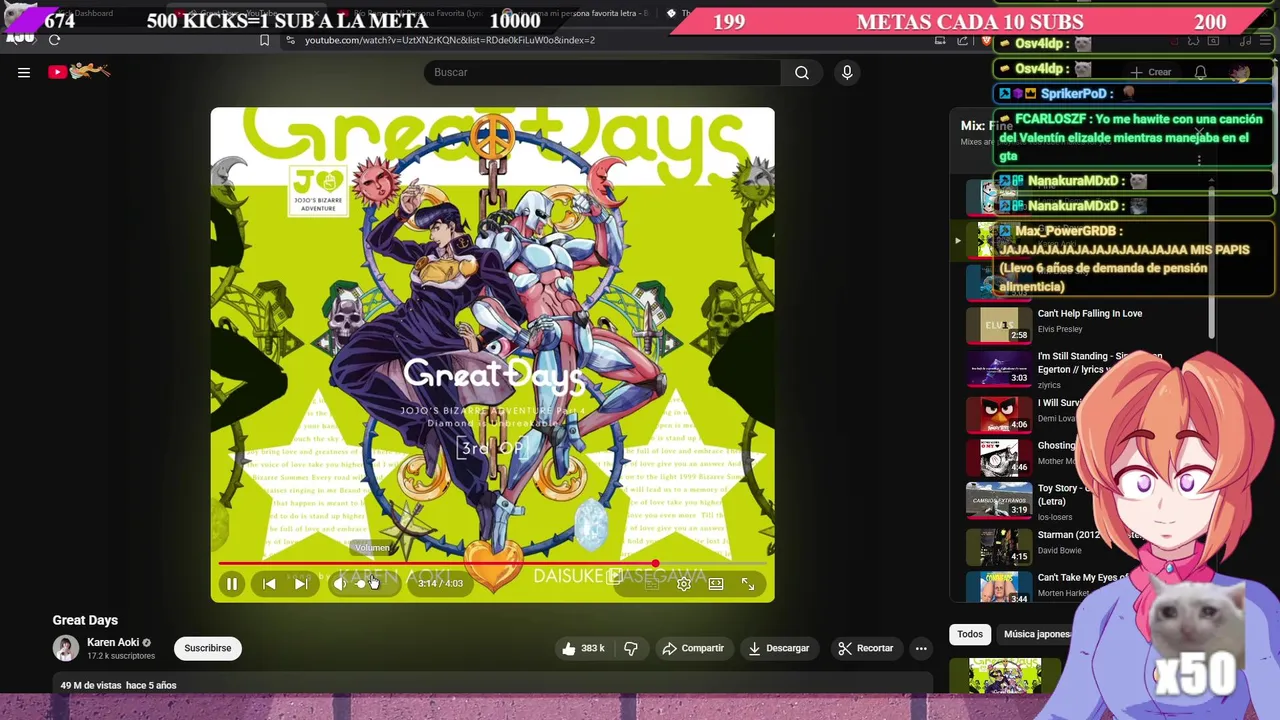Open the Toy Story 3:19 thumbnail
The height and width of the screenshot is (720, 1280).
(998, 499)
